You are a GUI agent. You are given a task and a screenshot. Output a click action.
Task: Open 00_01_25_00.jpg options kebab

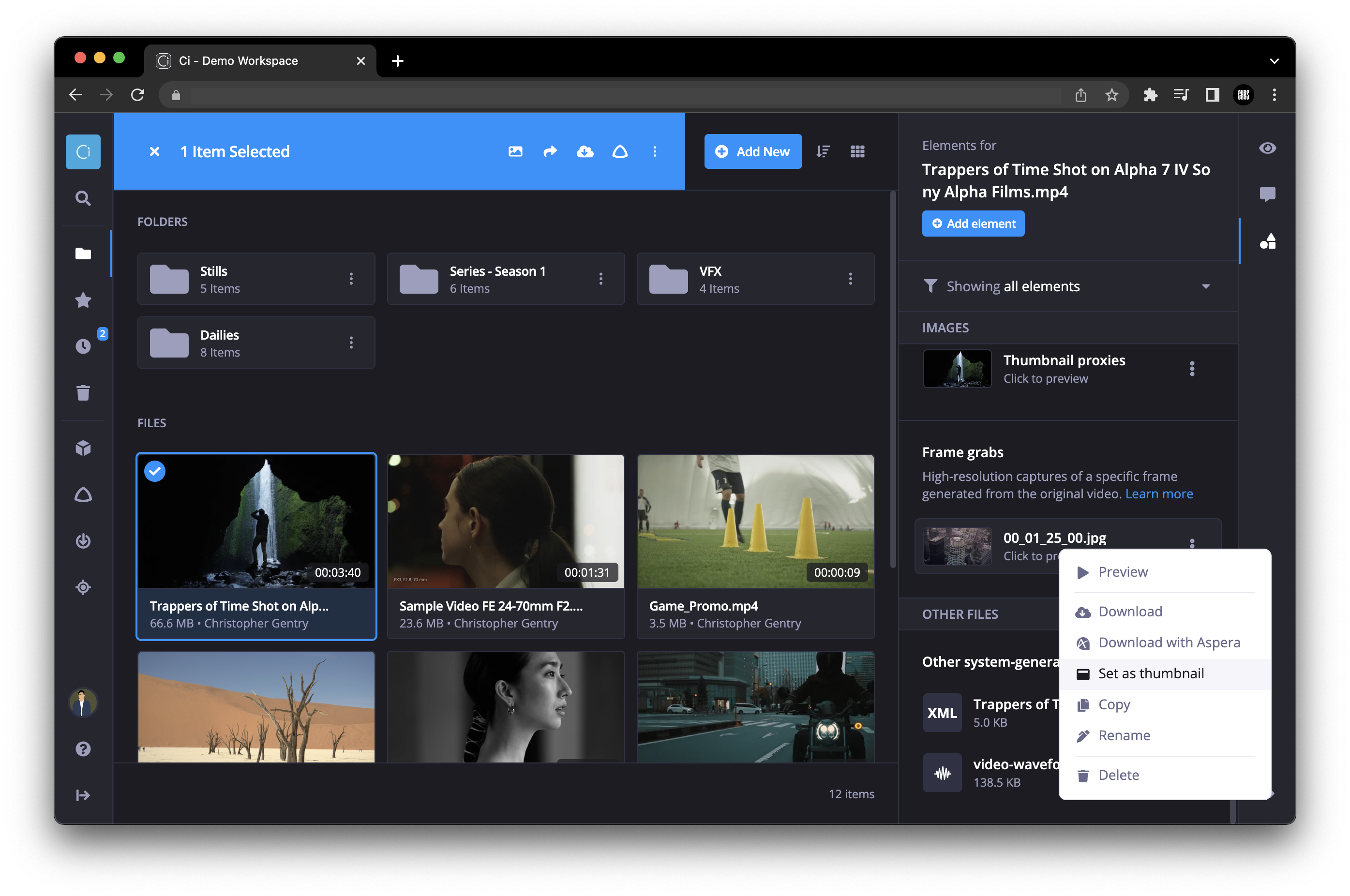1192,542
